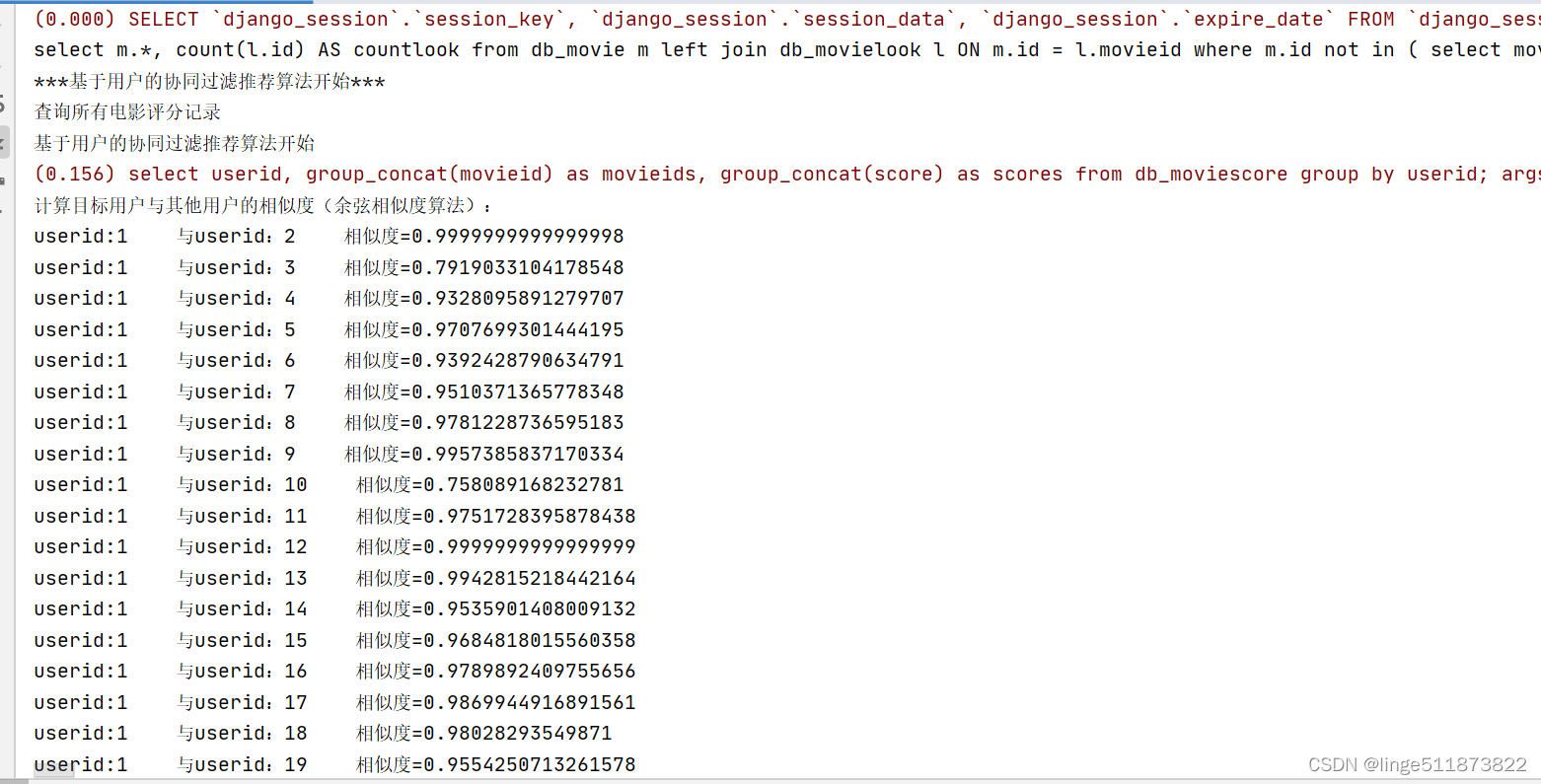The width and height of the screenshot is (1541, 784).
Task: Click the 'select m.*, count(l.id)' query line
Action: tap(787, 50)
